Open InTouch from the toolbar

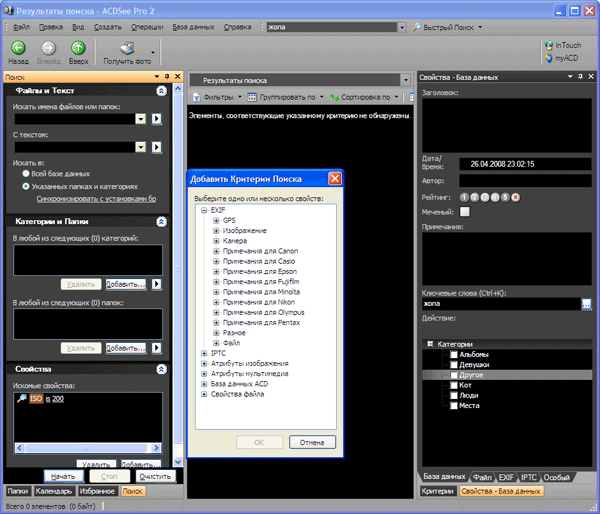tap(562, 45)
